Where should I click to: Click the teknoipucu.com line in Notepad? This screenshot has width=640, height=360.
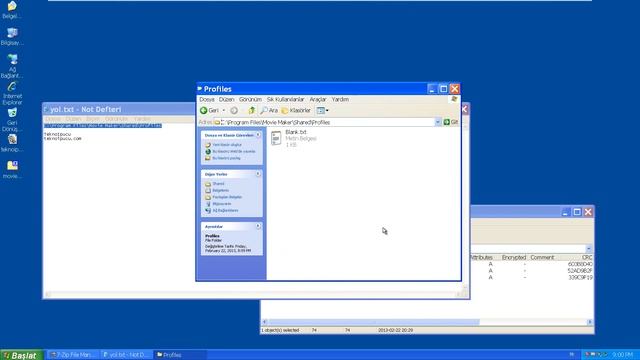[x=62, y=139]
